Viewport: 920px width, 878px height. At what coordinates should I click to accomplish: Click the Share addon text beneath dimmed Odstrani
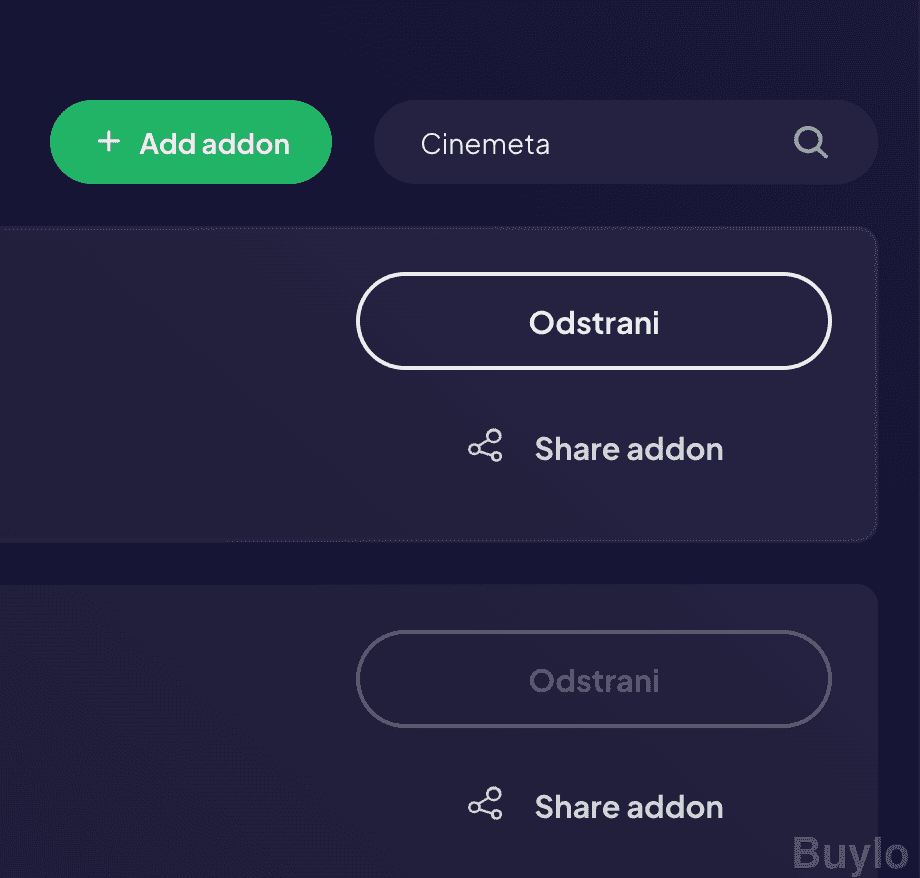(x=628, y=807)
